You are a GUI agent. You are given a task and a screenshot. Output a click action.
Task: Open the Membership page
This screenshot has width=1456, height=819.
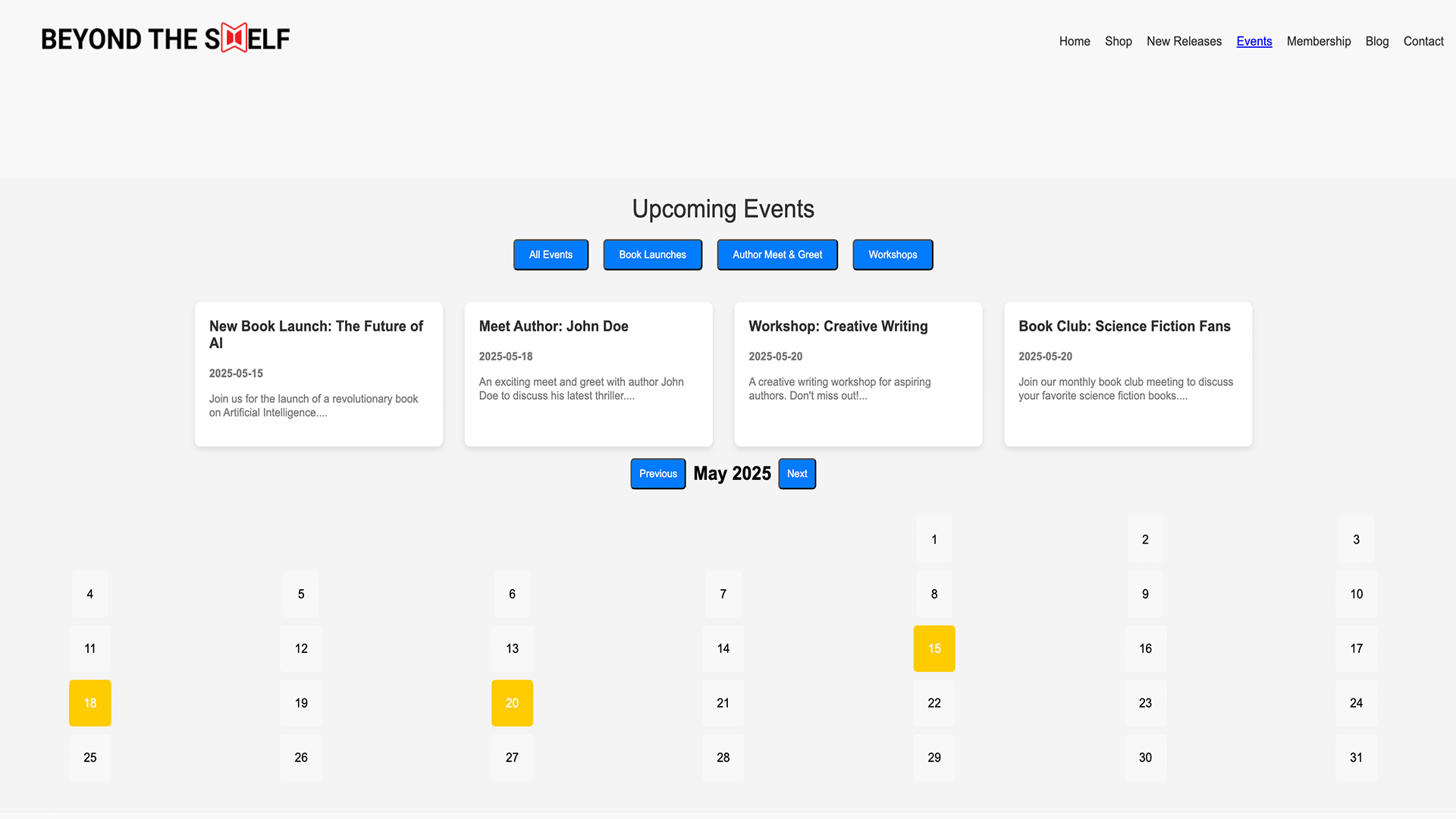coord(1319,41)
